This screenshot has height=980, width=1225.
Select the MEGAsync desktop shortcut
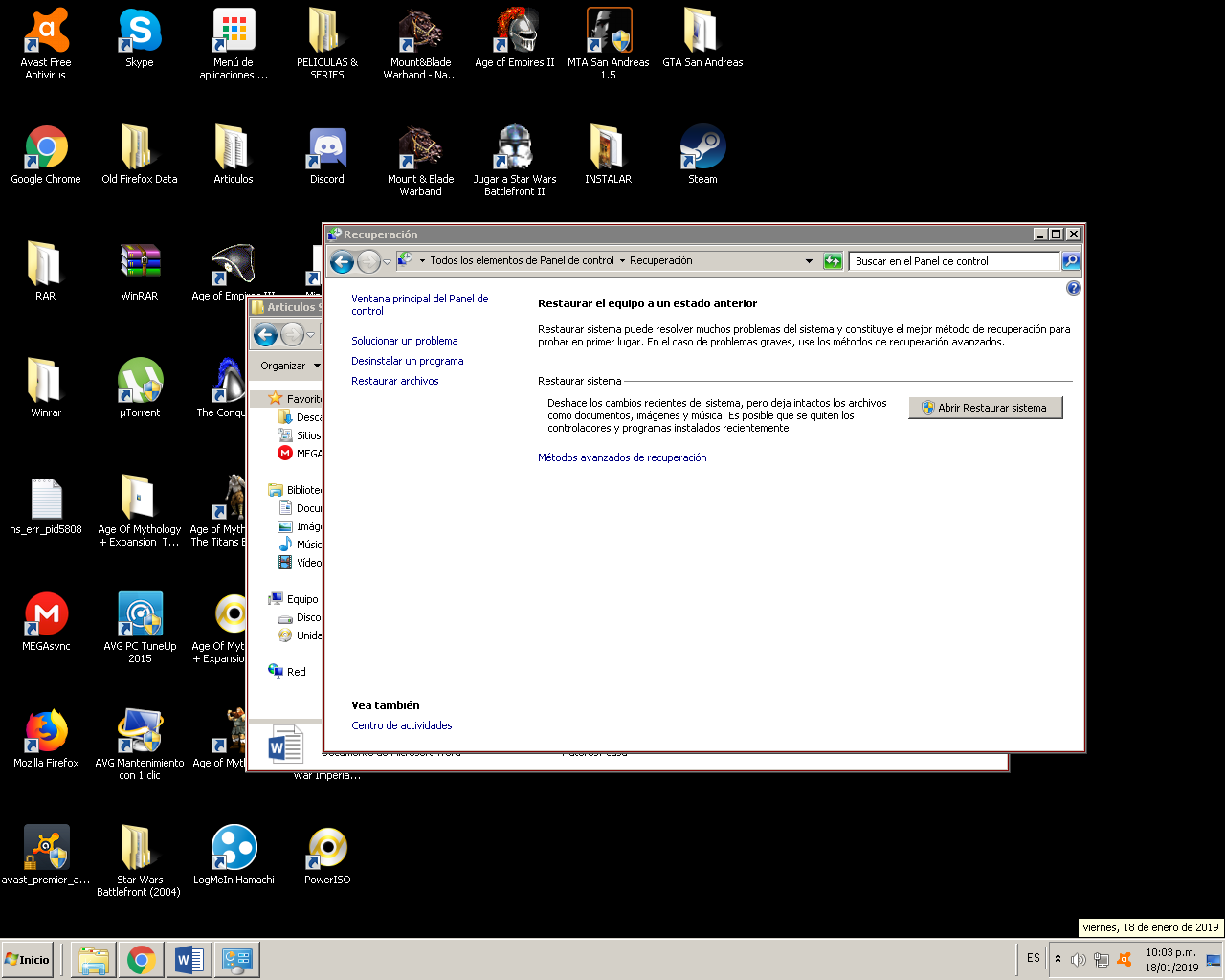pos(46,622)
